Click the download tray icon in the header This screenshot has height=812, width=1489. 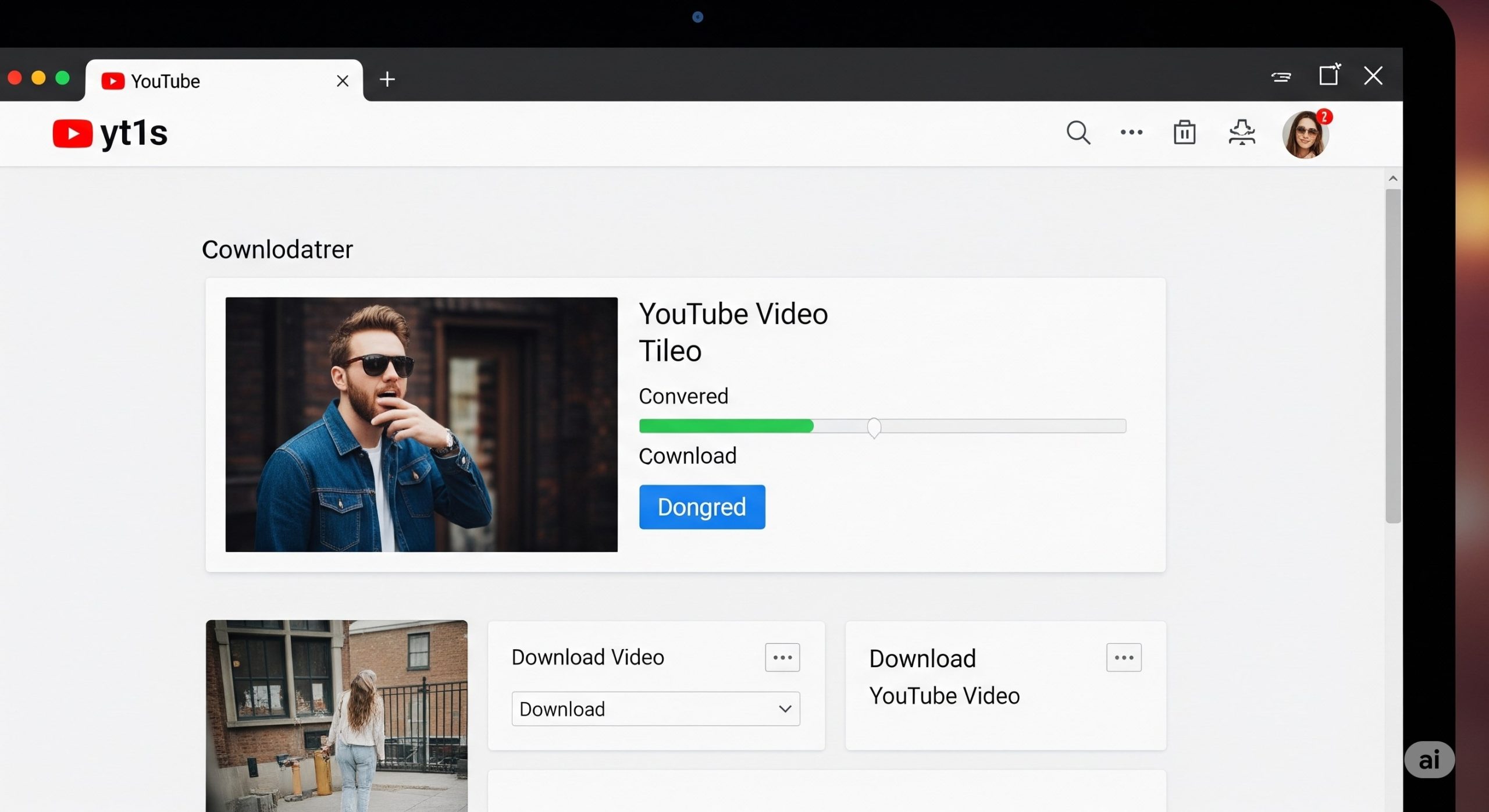1242,132
